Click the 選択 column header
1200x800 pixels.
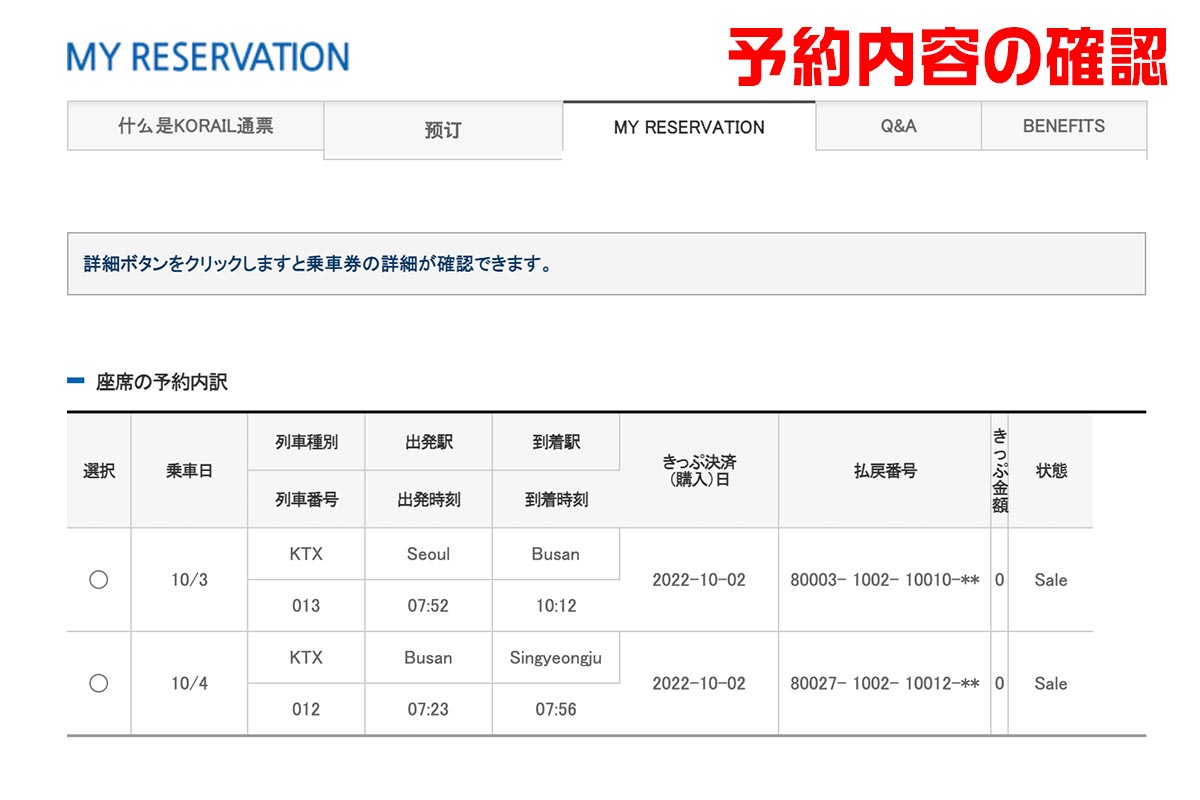point(99,471)
